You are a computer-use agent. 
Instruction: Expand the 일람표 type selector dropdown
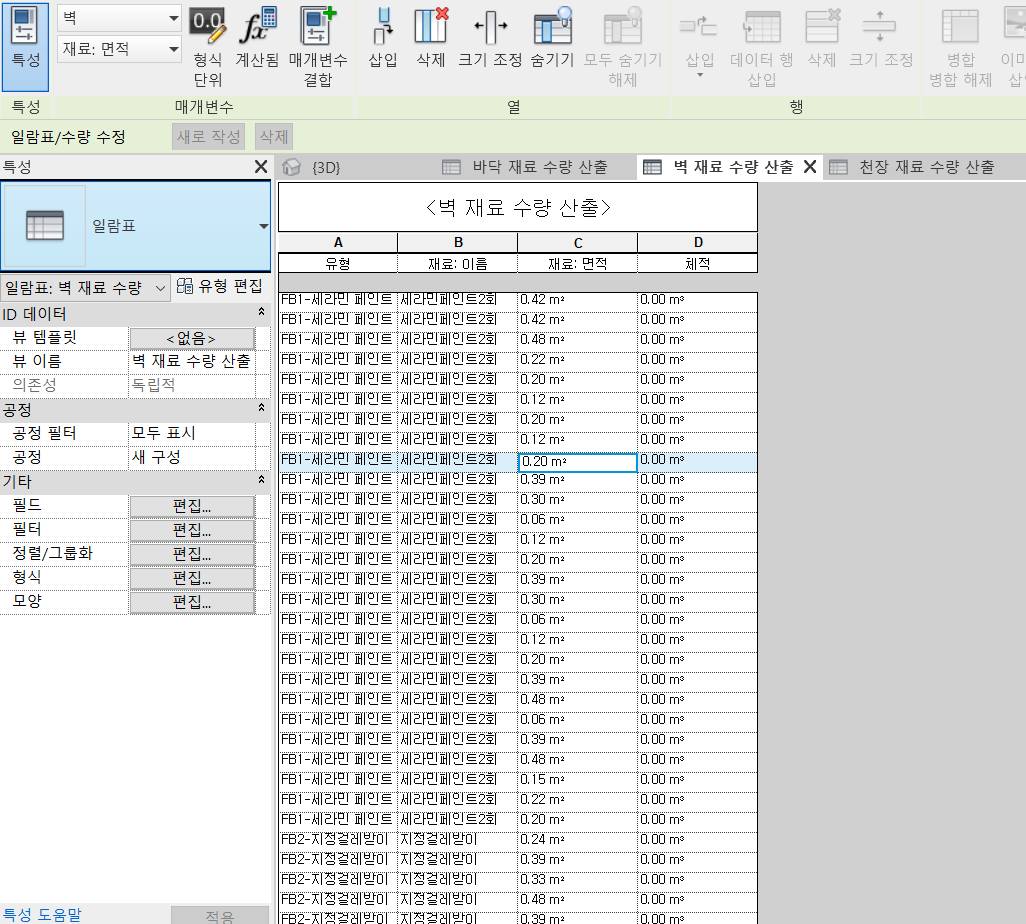pos(263,226)
